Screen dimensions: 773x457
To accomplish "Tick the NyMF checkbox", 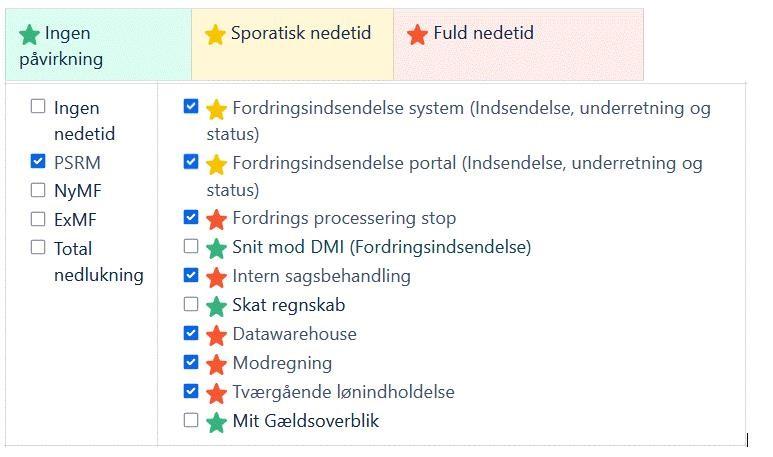I will coord(38,190).
